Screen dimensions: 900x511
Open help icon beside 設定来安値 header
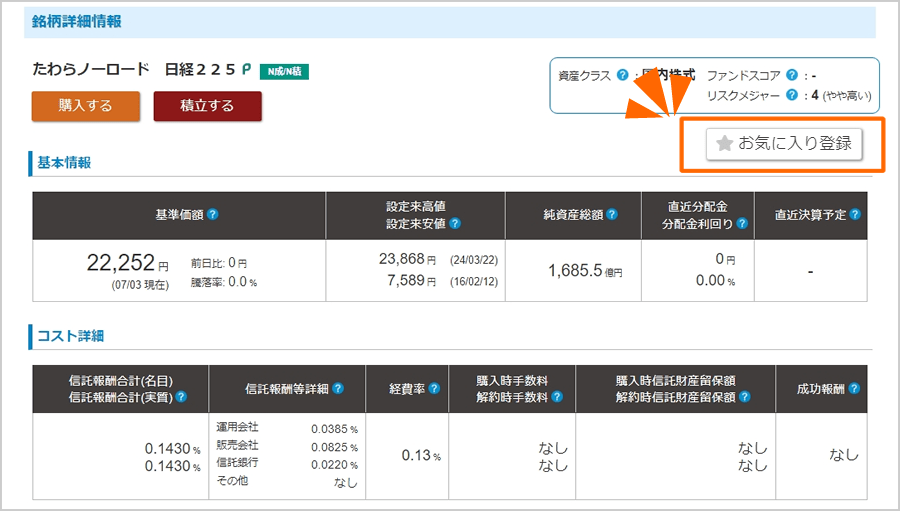coord(455,223)
